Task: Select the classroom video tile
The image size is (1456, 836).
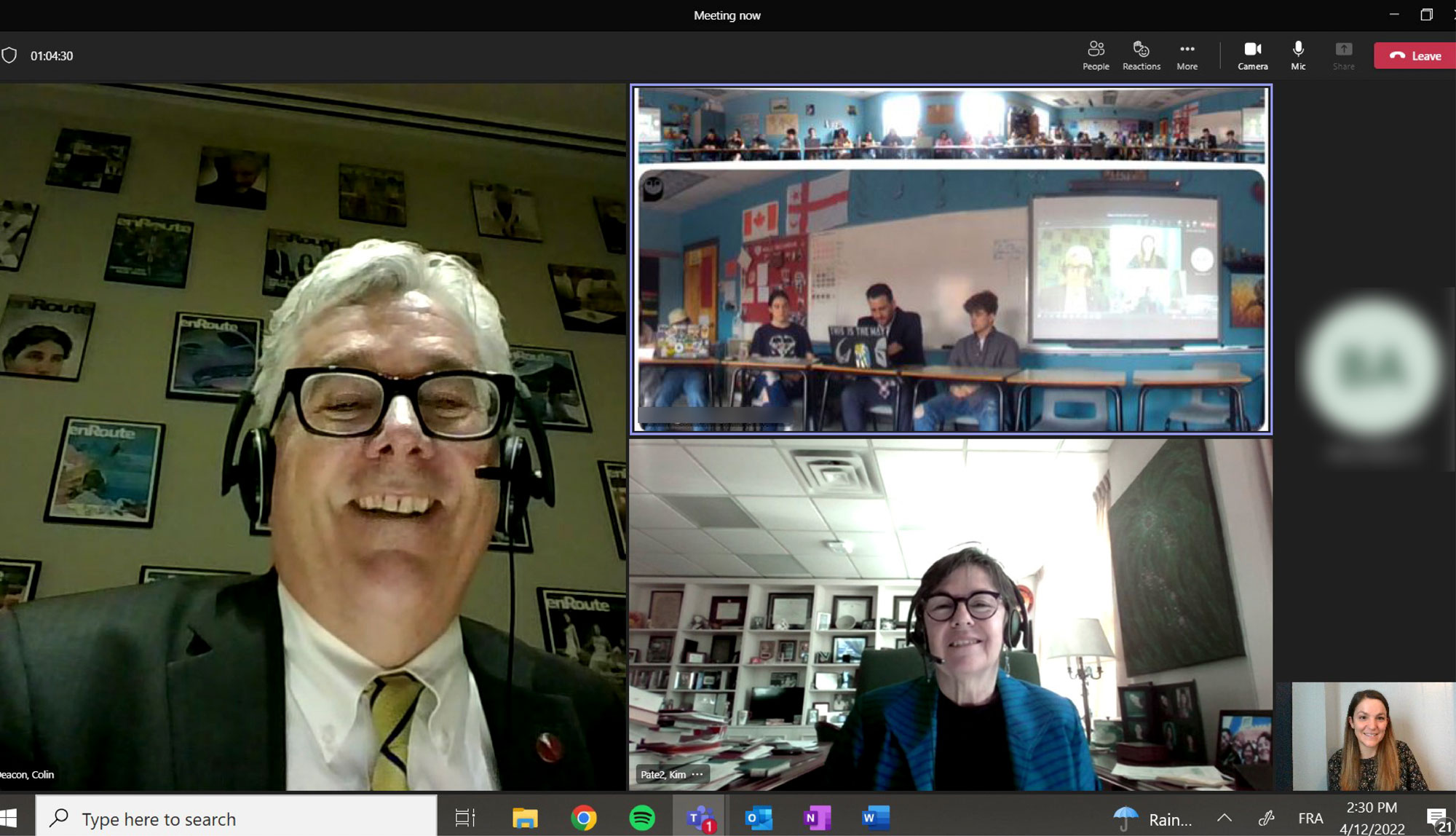Action: tap(950, 260)
